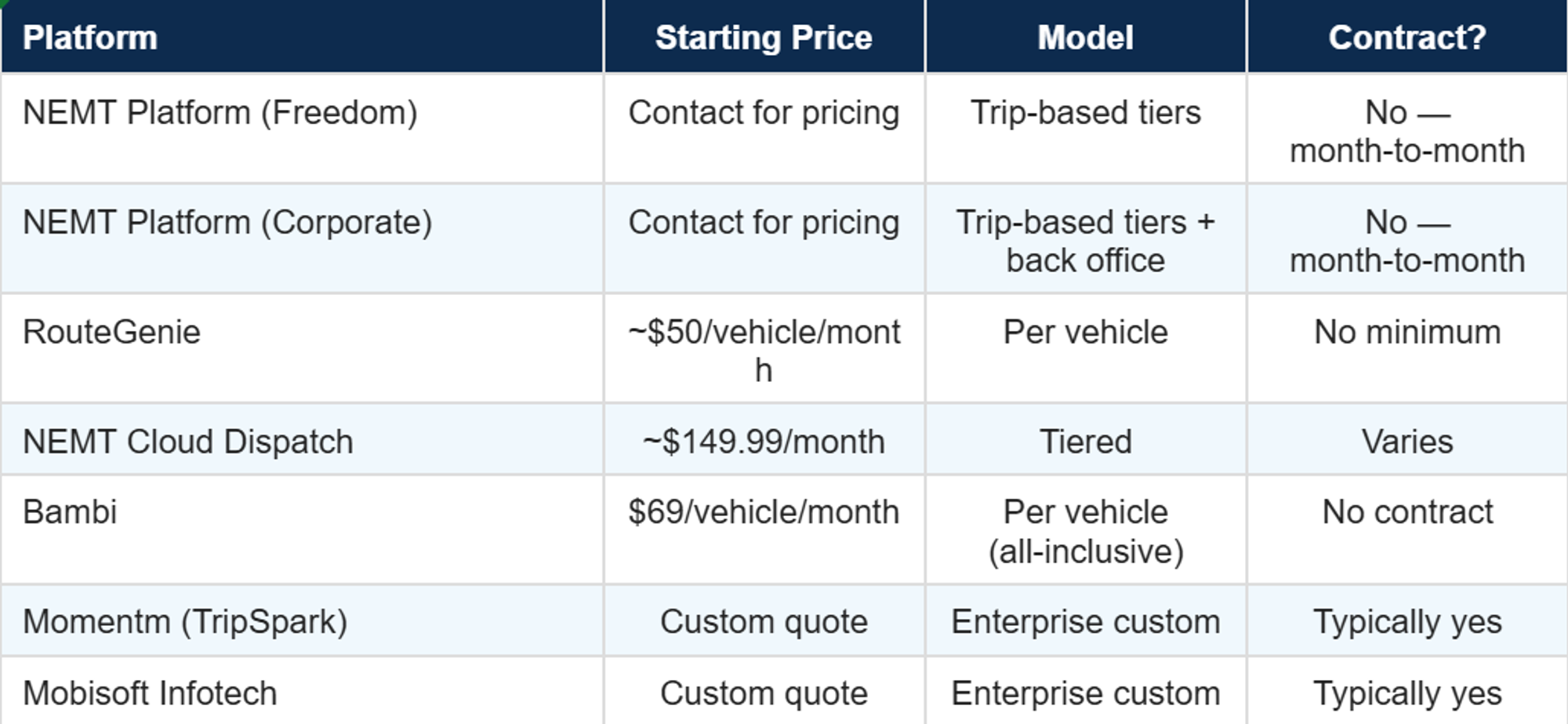The image size is (1568, 724).
Task: Click the Bambi platform cell
Action: [x=70, y=512]
